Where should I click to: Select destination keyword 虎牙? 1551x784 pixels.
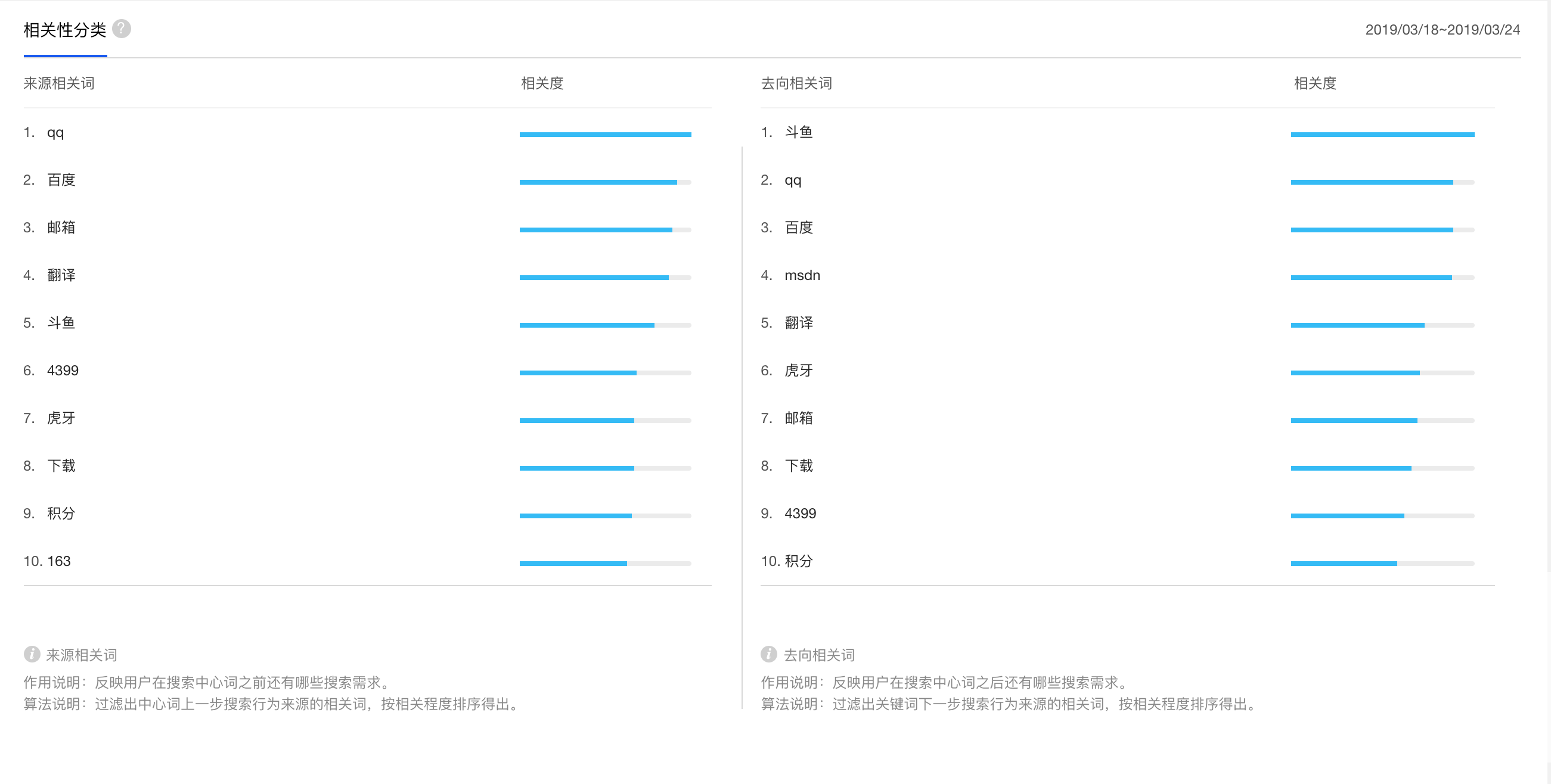pyautogui.click(x=798, y=371)
